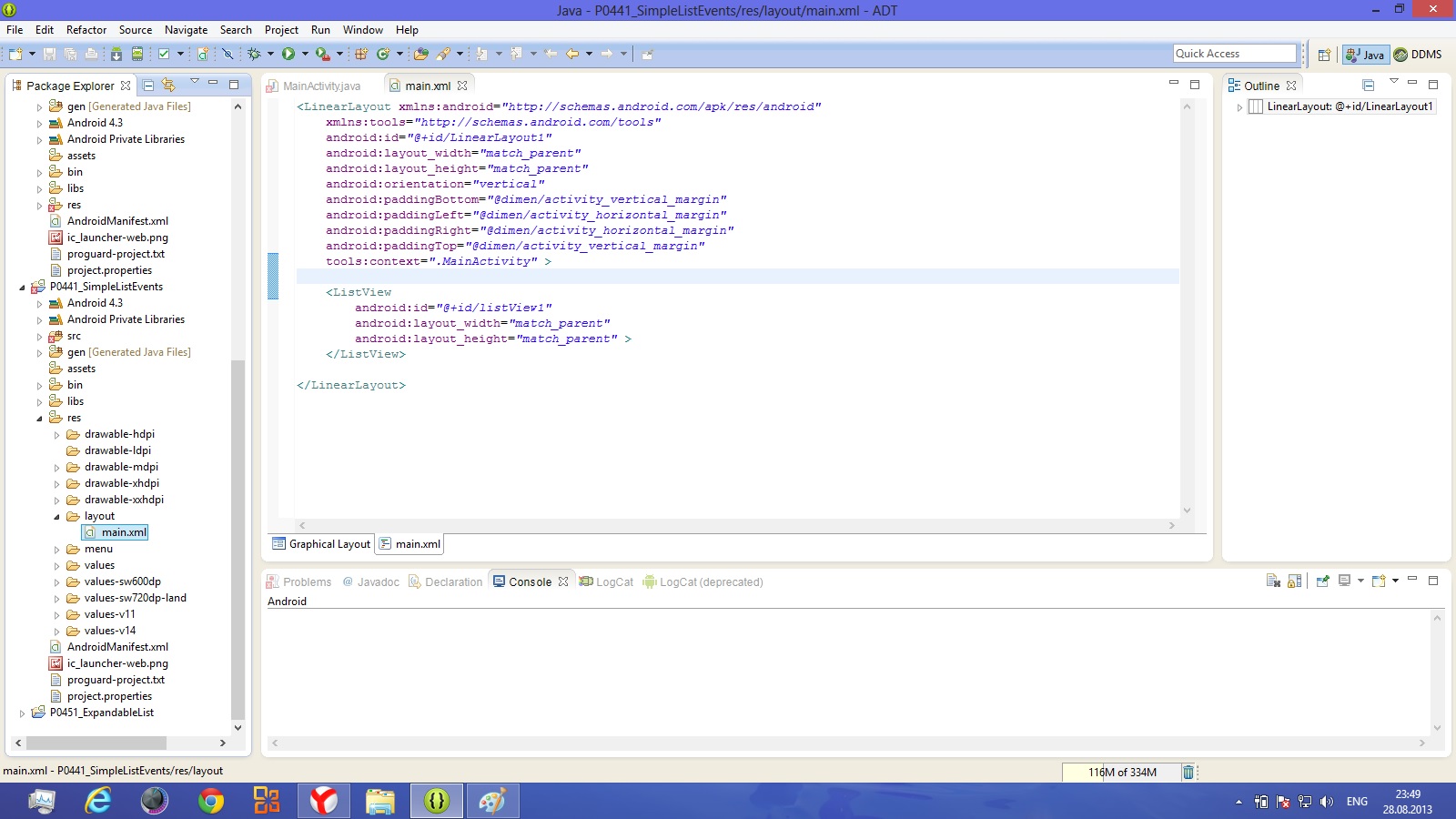
Task: Open the Android SDK Manager icon
Action: point(116,55)
